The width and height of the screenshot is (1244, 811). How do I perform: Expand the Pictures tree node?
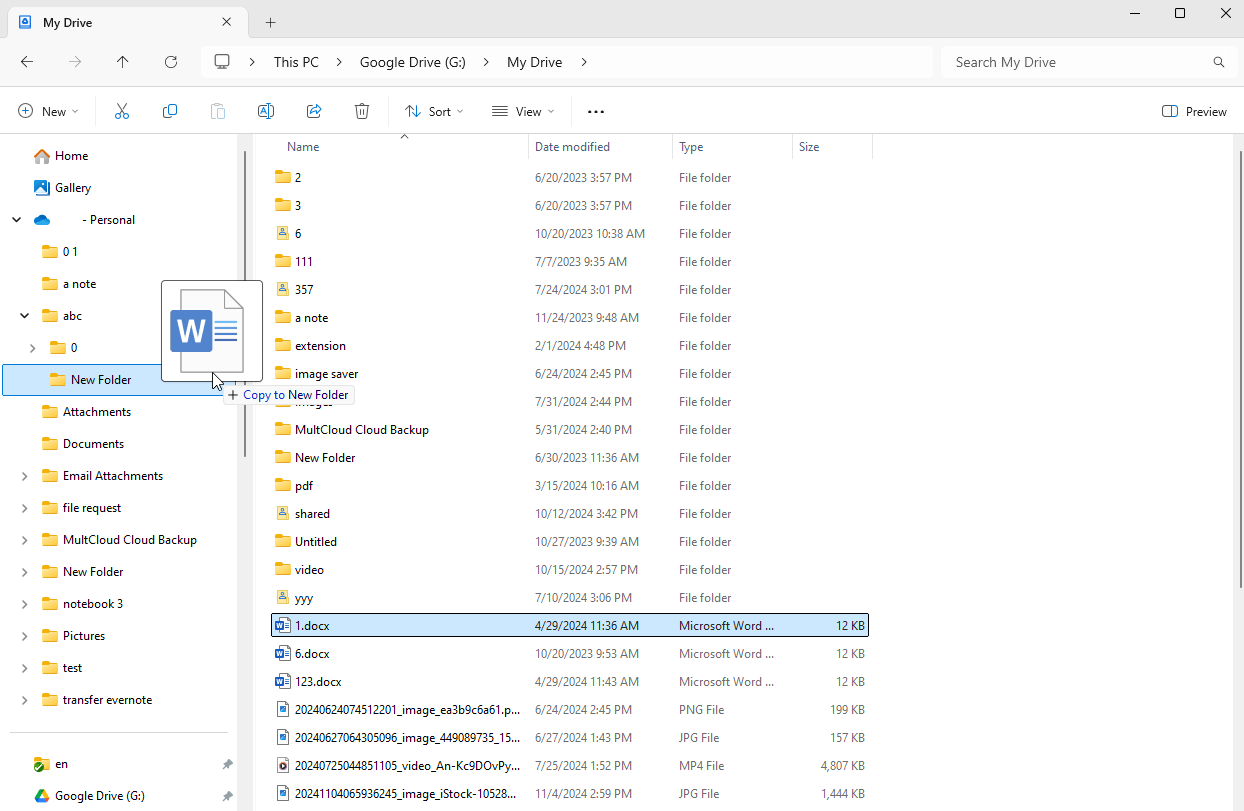(x=24, y=636)
